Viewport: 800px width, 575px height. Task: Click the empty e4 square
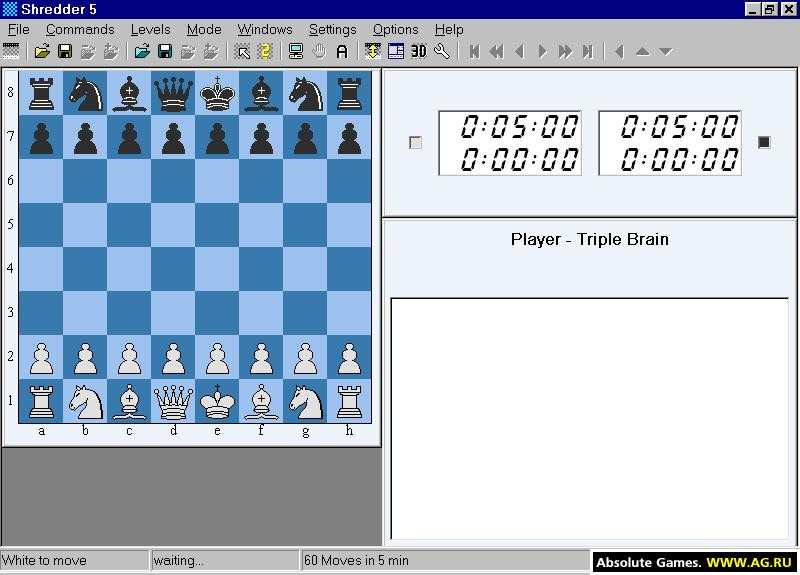[217, 269]
